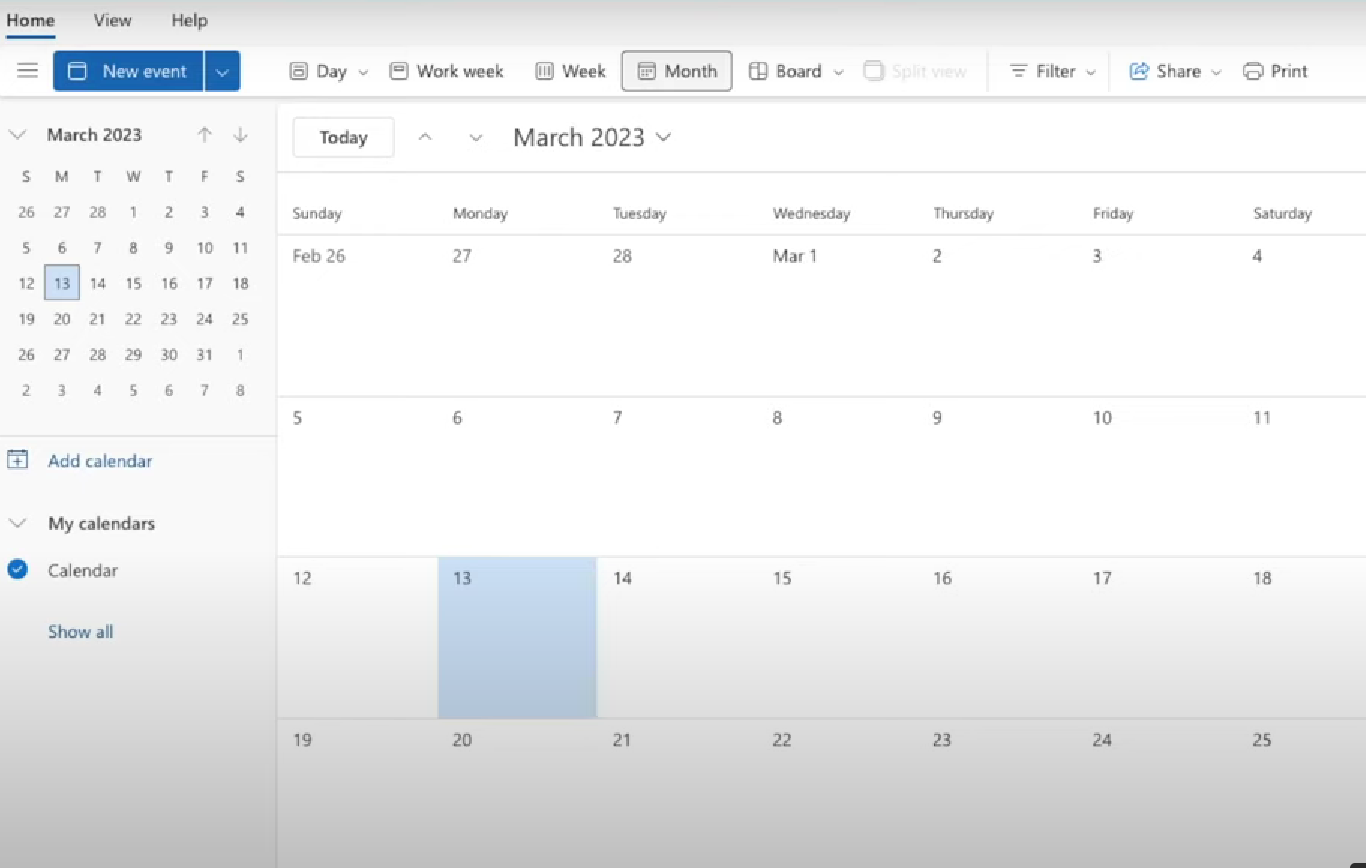The image size is (1366, 868).
Task: Toggle the hamburger navigation pane icon
Action: [x=28, y=71]
